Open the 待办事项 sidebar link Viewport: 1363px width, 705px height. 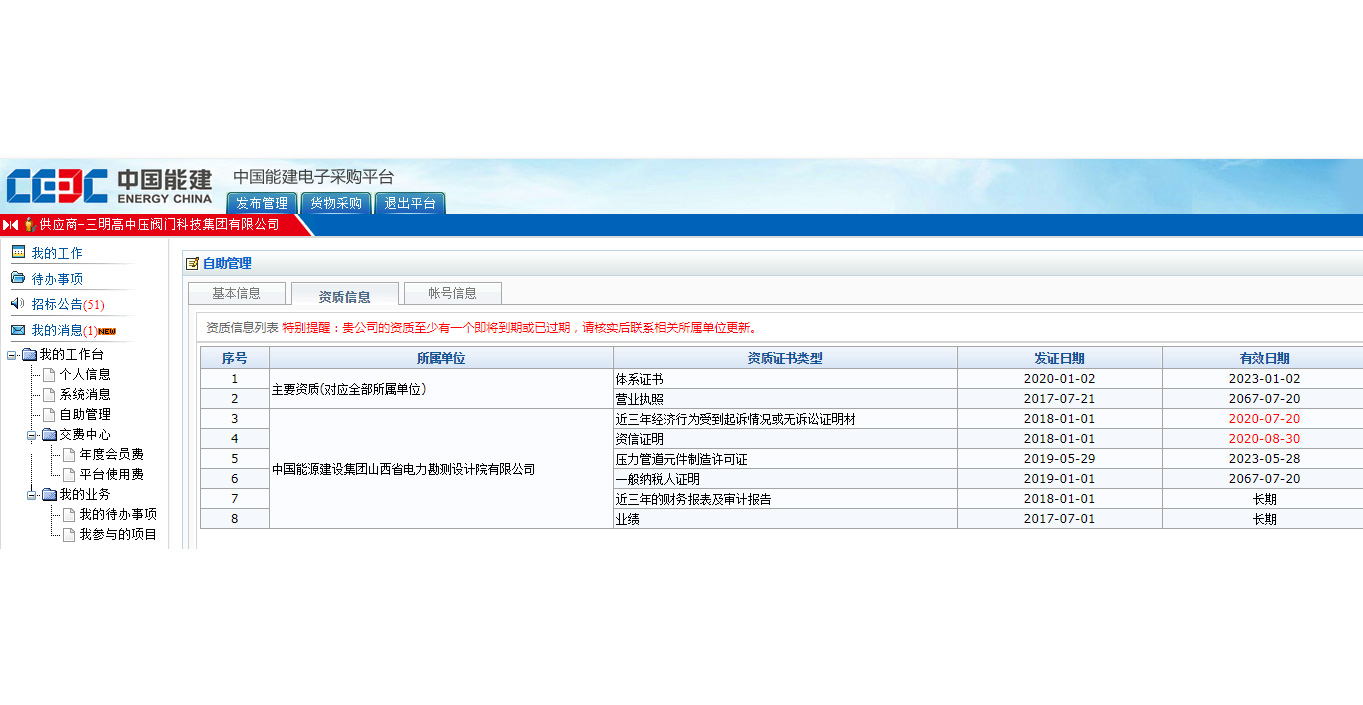point(57,279)
